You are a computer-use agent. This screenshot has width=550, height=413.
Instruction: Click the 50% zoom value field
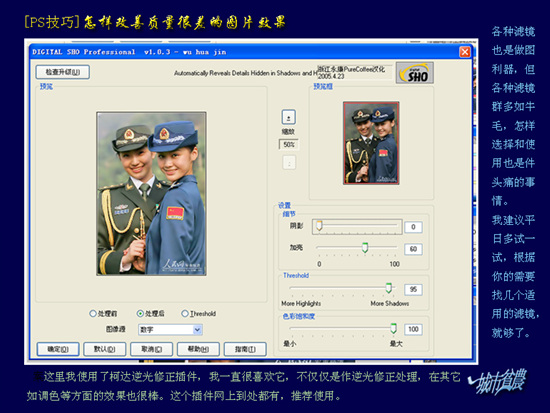[x=289, y=145]
